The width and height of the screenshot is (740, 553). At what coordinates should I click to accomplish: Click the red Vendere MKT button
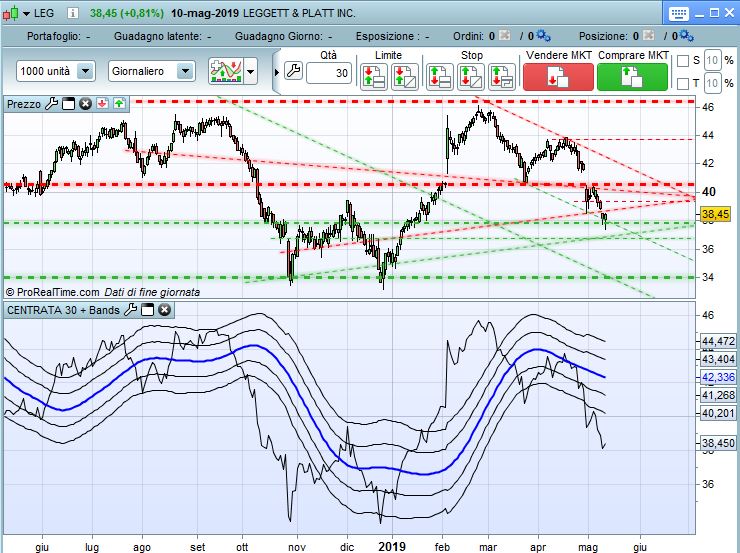click(x=558, y=76)
